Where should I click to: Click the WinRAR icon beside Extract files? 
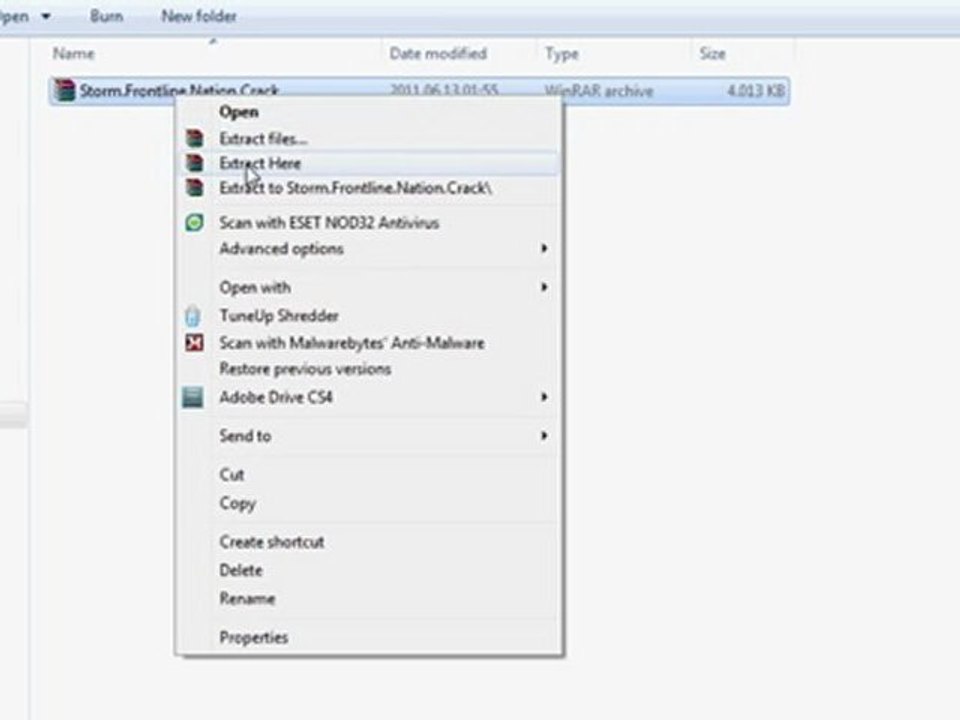(195, 138)
